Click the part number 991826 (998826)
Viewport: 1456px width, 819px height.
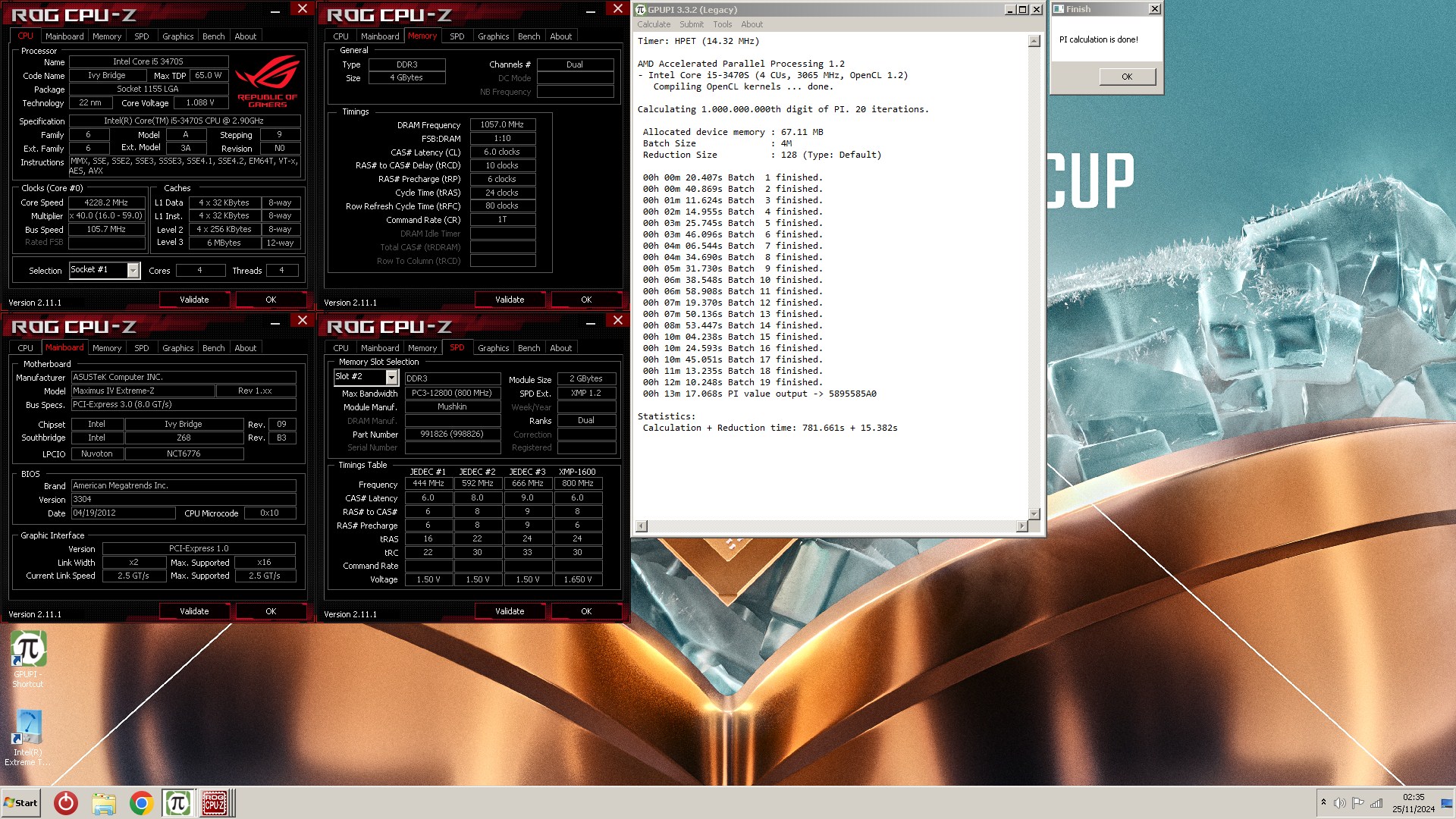(452, 434)
